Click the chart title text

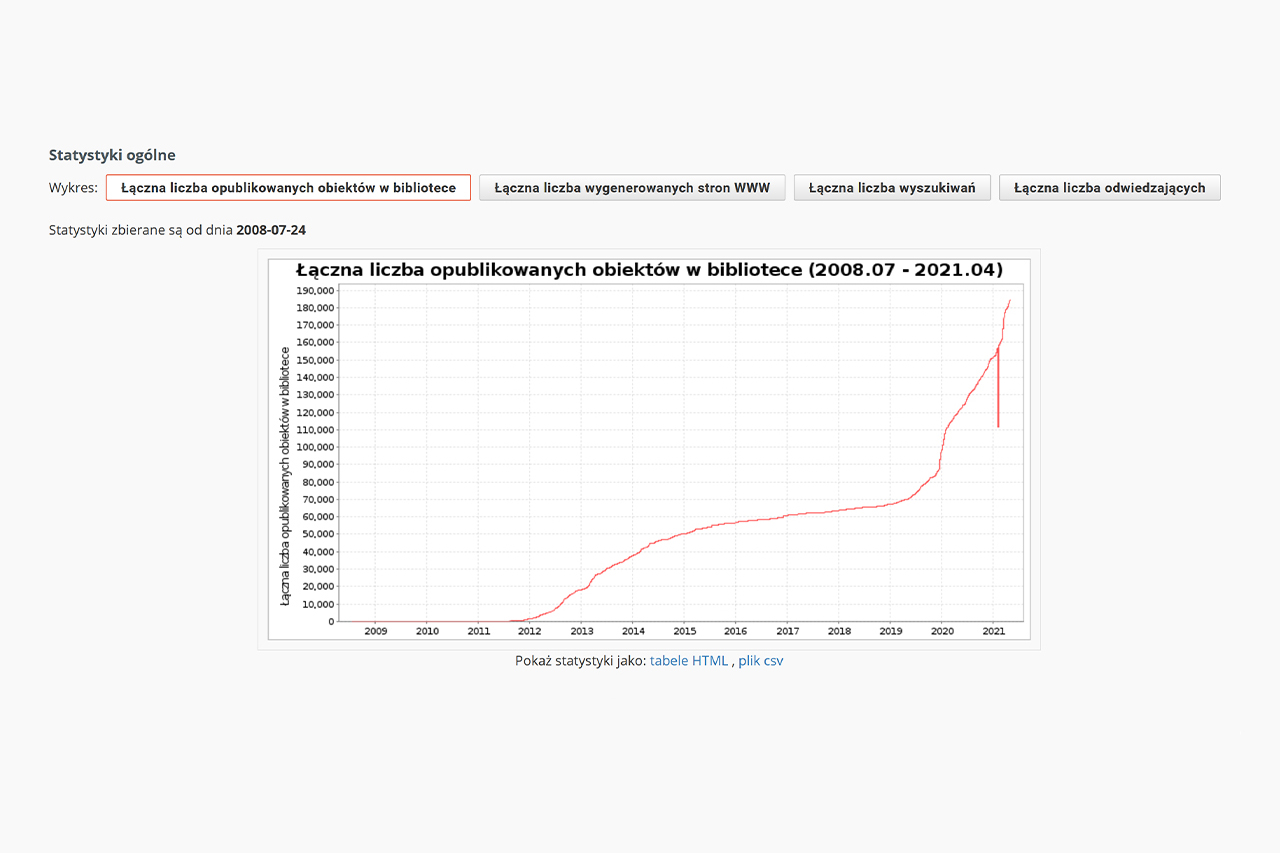click(649, 270)
